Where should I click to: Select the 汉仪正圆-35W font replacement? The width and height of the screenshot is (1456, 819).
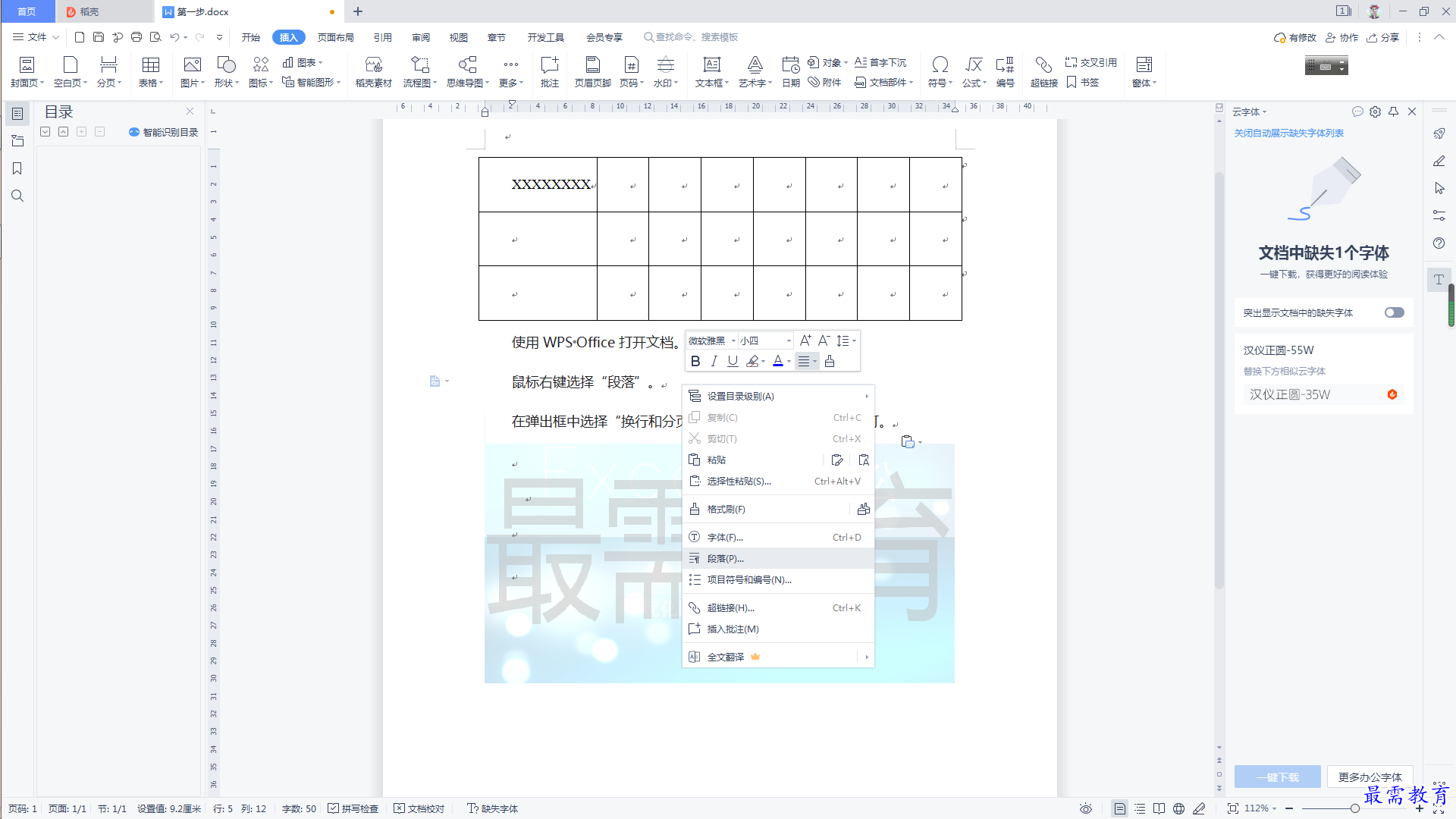(1323, 394)
